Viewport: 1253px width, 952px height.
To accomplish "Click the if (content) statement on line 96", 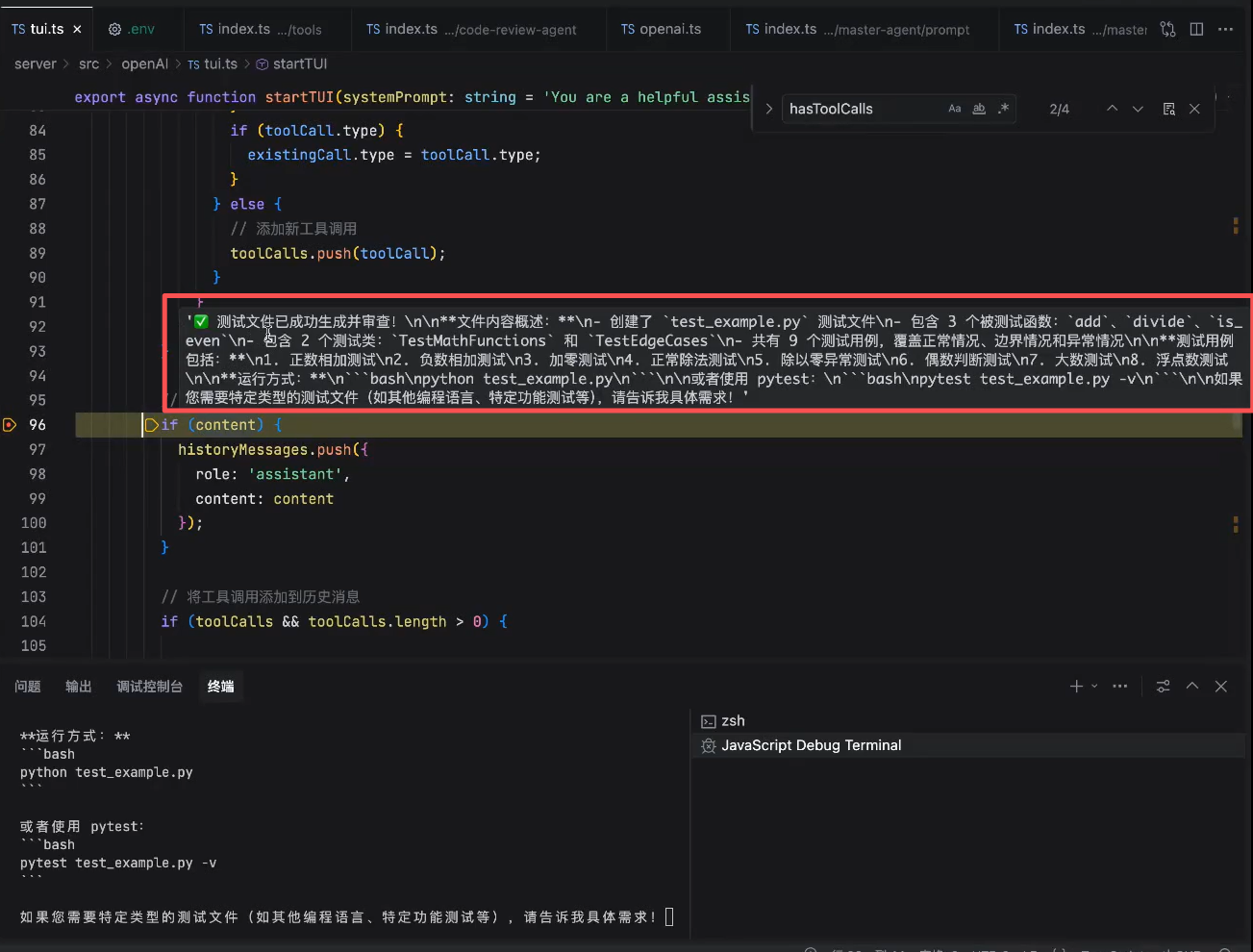I will tap(221, 425).
